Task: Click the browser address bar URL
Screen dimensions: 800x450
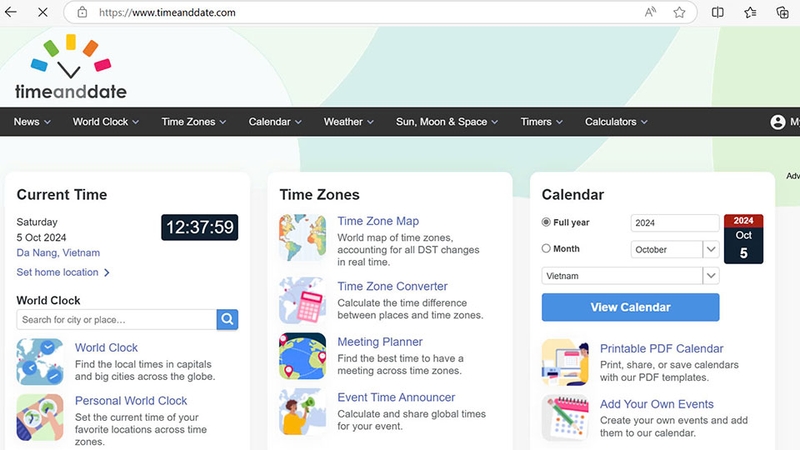Action: tap(167, 12)
